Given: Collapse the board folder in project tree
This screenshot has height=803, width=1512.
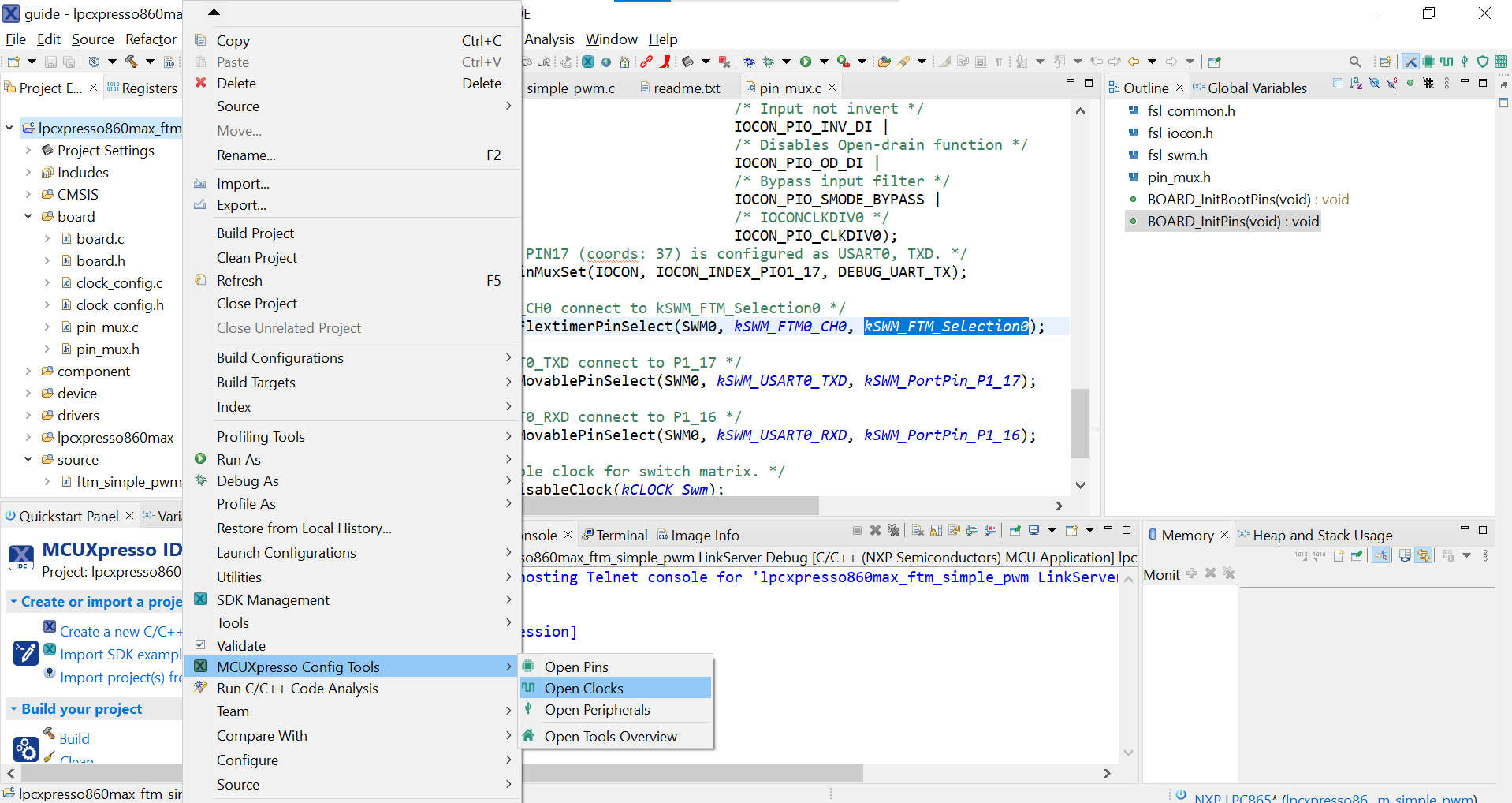Looking at the screenshot, I should coord(28,216).
